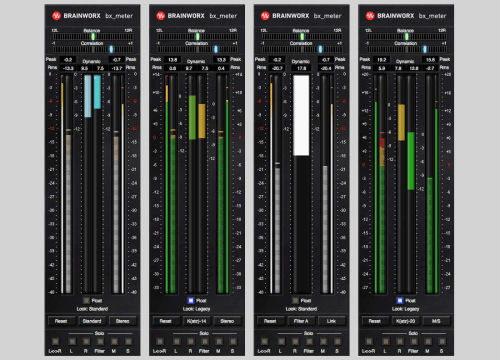Solo L channel in the Filter A meter

(x=281, y=341)
